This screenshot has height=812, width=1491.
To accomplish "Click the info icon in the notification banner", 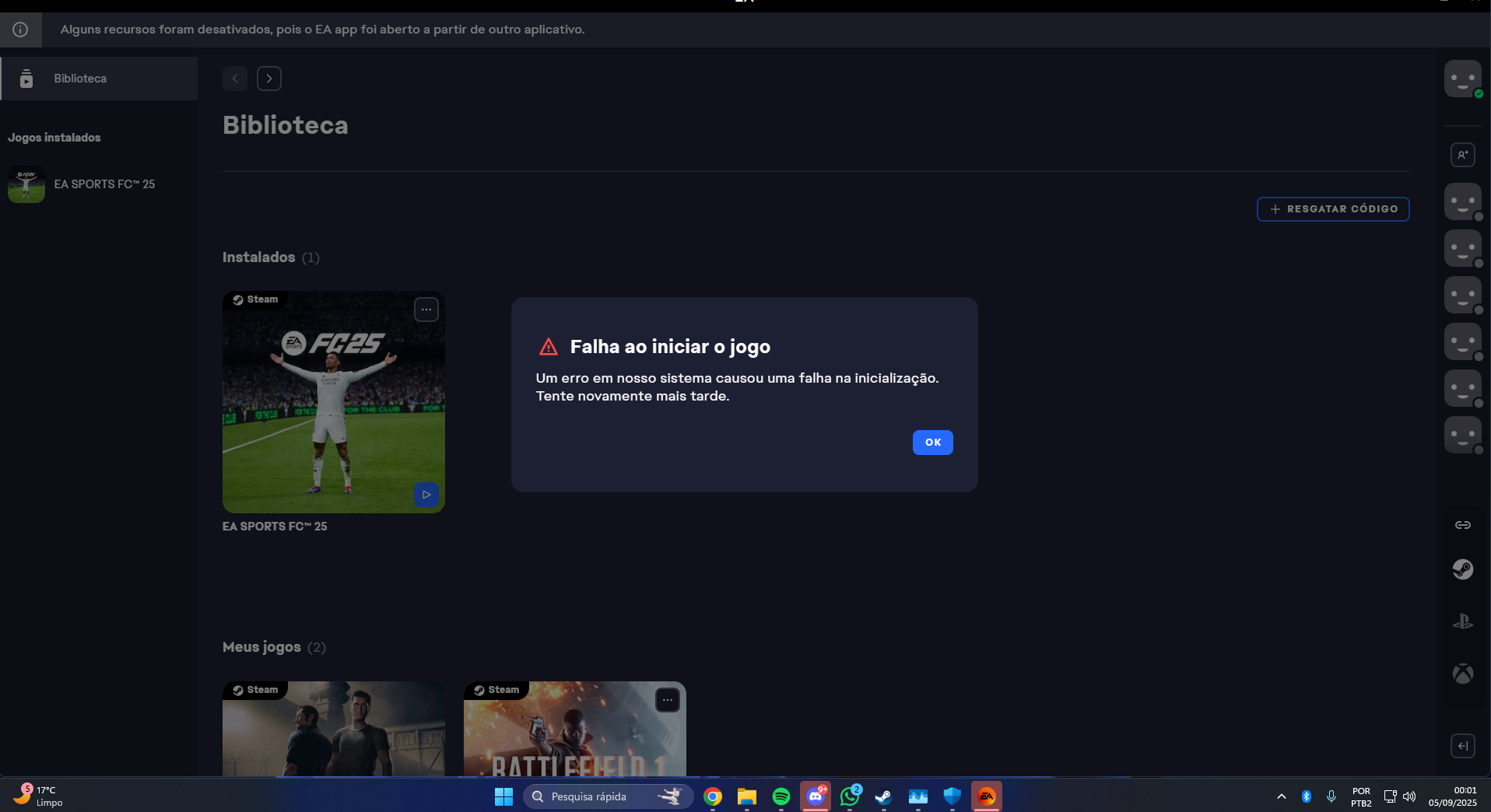I will click(x=20, y=30).
